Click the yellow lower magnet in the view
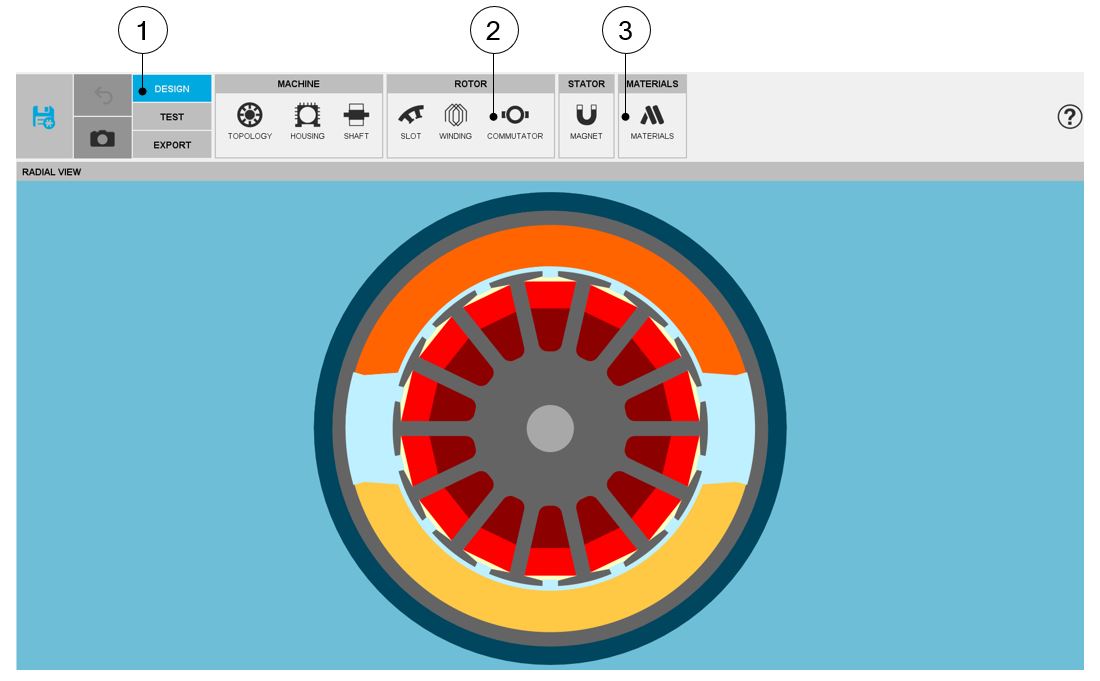Screen dimensions: 1100x681 tap(550, 610)
